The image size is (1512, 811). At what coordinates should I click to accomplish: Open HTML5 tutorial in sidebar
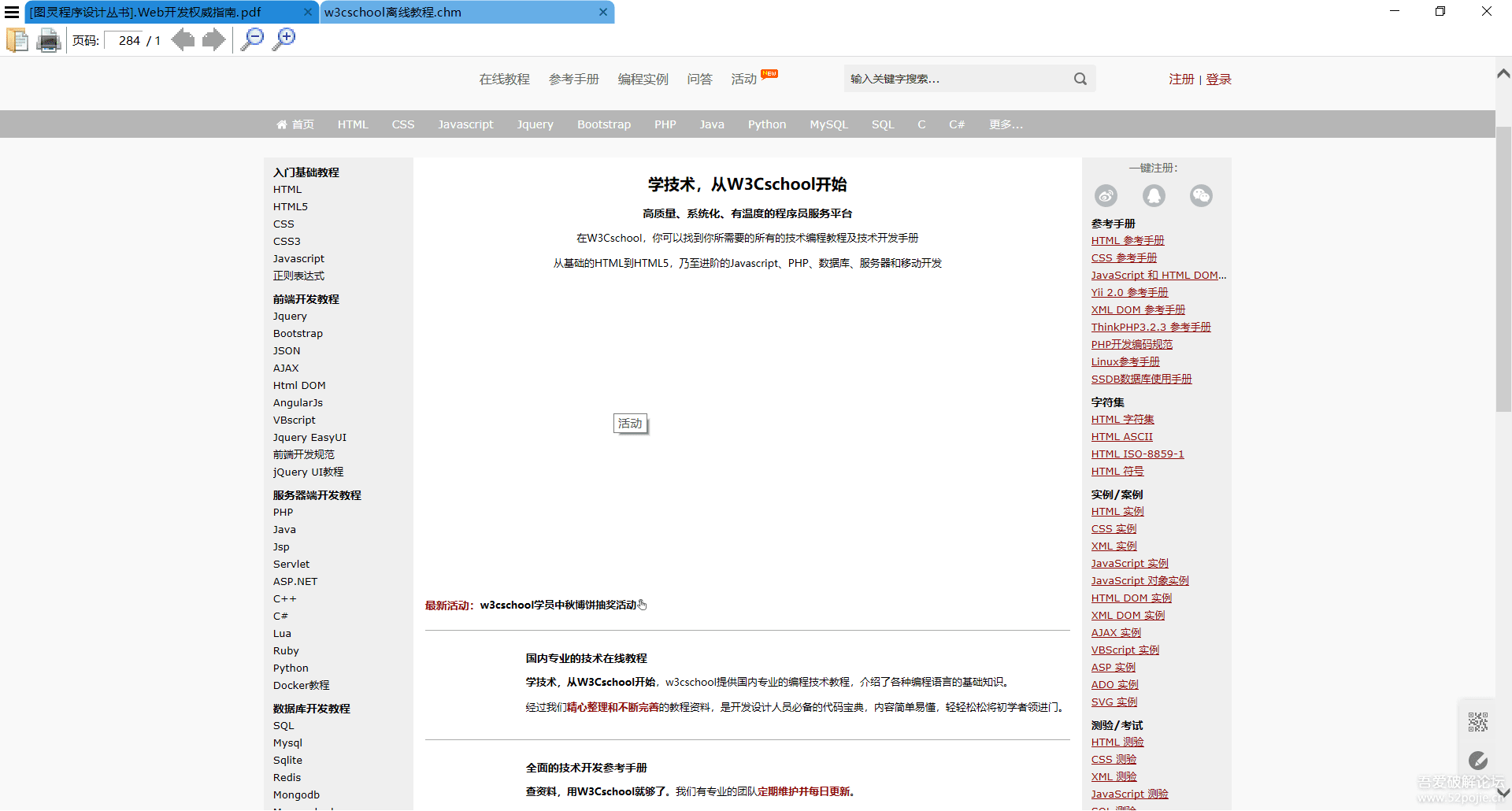[x=291, y=207]
